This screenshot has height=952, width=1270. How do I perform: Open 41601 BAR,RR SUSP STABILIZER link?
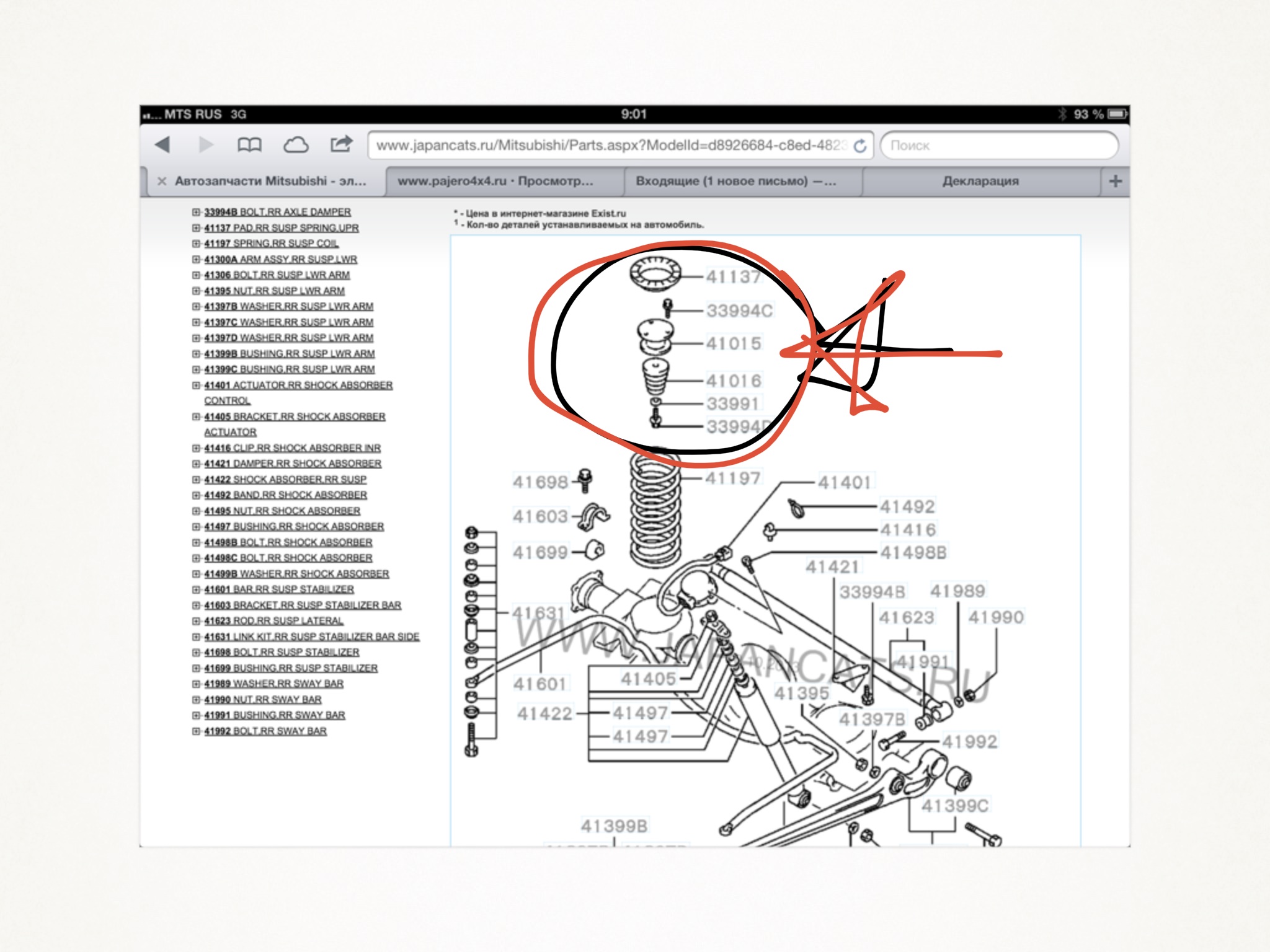(279, 589)
